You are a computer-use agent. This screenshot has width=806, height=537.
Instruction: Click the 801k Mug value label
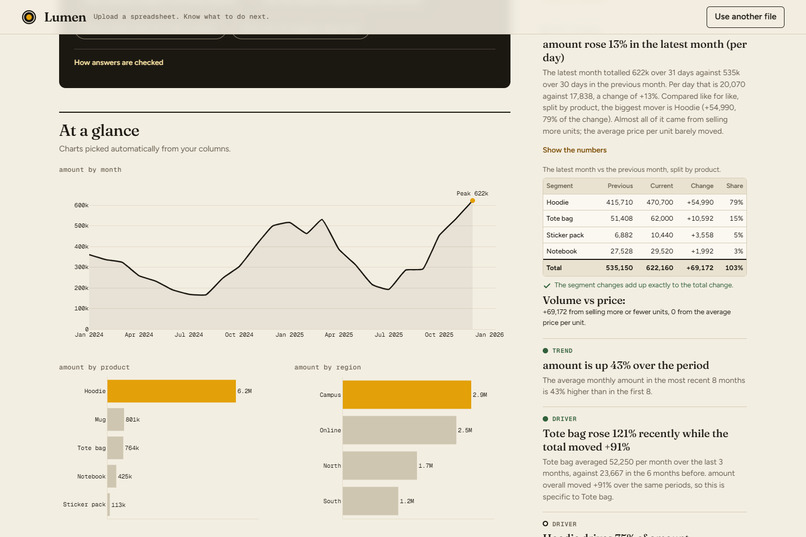click(133, 420)
